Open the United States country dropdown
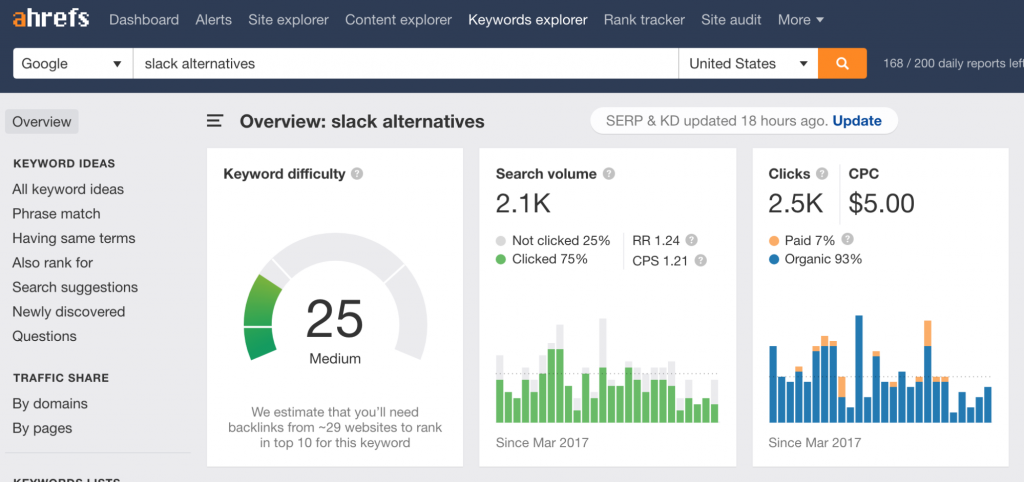The height and width of the screenshot is (482, 1024). (x=748, y=63)
